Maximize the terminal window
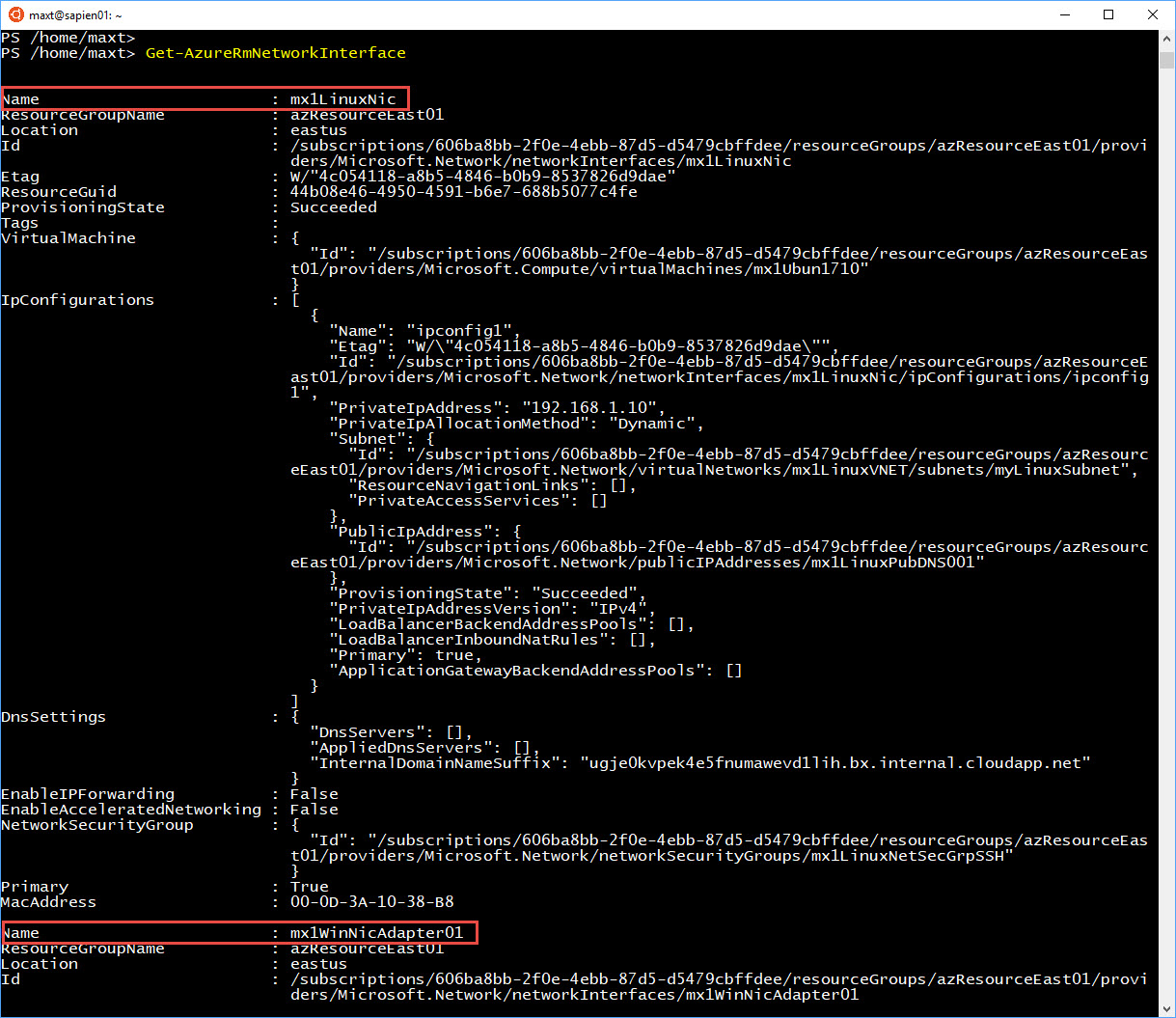1176x1018 pixels. point(1108,14)
